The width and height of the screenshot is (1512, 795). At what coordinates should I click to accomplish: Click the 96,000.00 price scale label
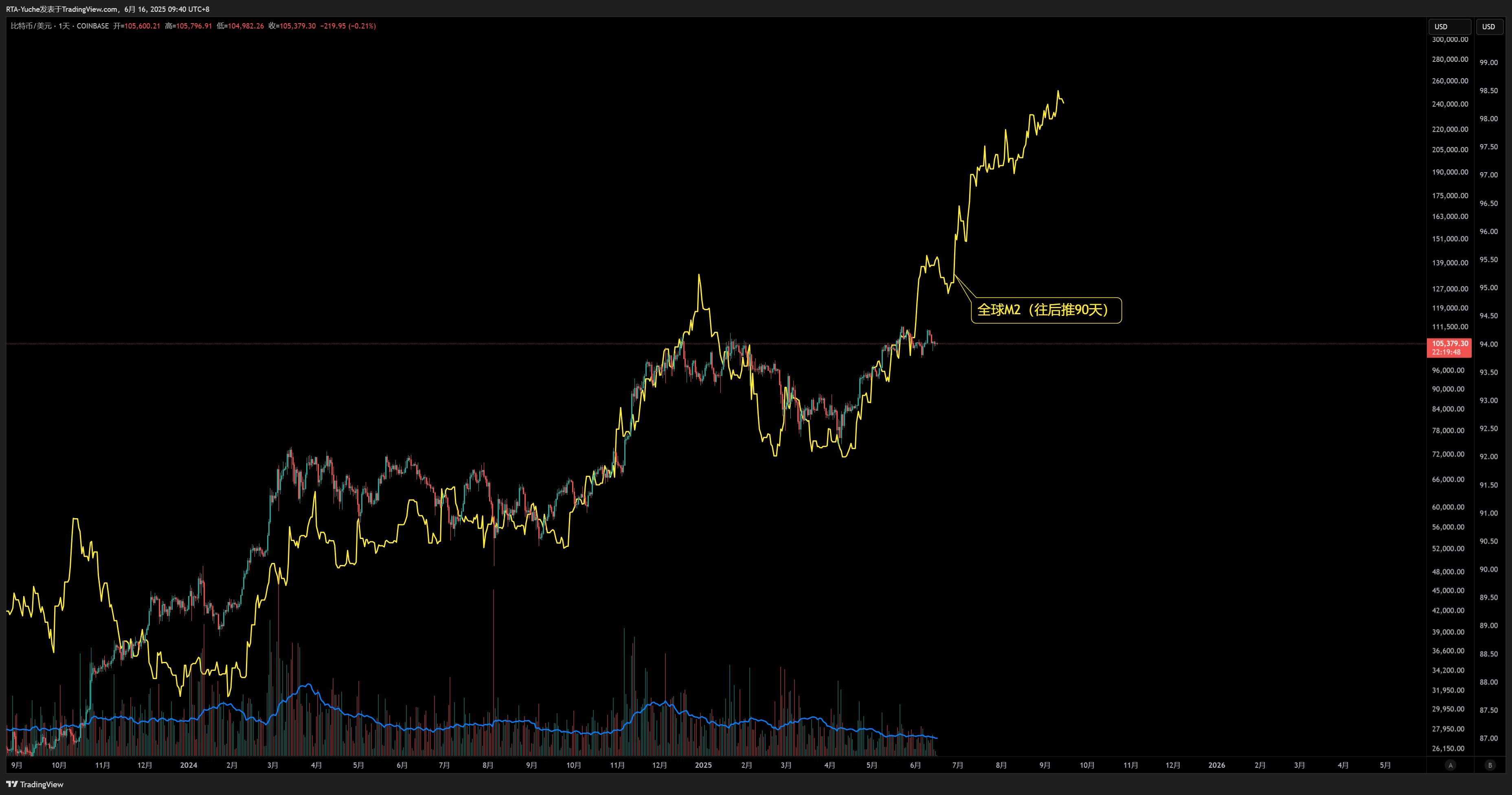(x=1448, y=370)
